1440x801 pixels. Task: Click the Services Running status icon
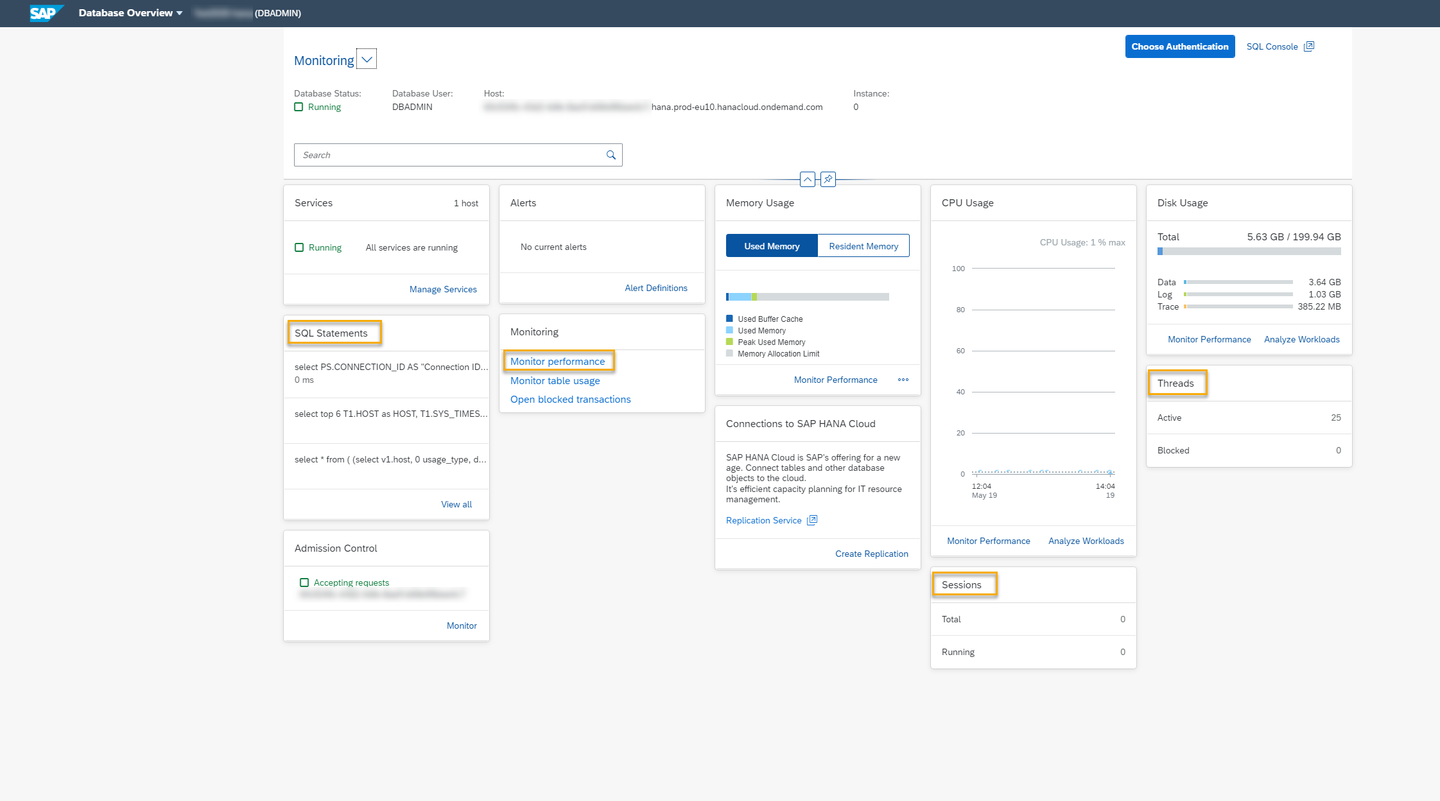[x=299, y=247]
